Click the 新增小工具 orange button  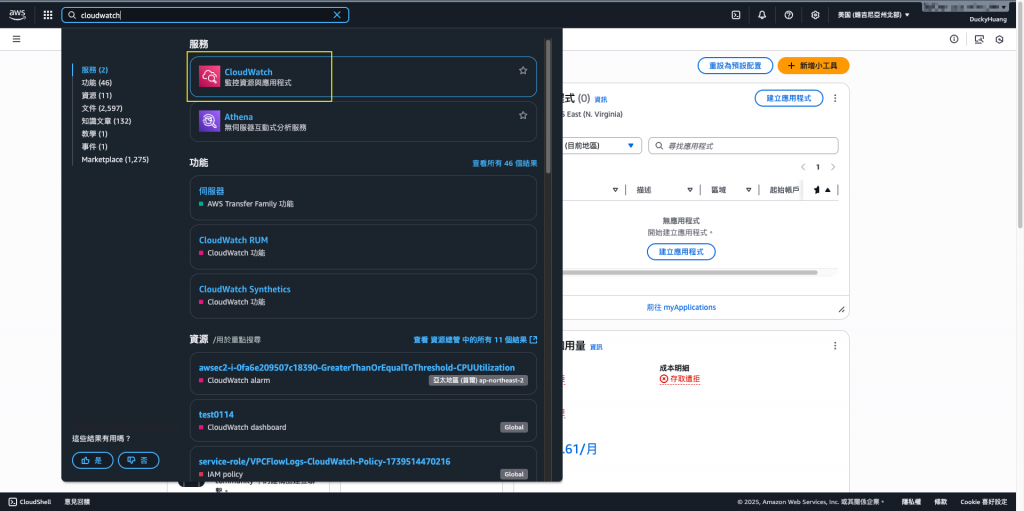(813, 66)
